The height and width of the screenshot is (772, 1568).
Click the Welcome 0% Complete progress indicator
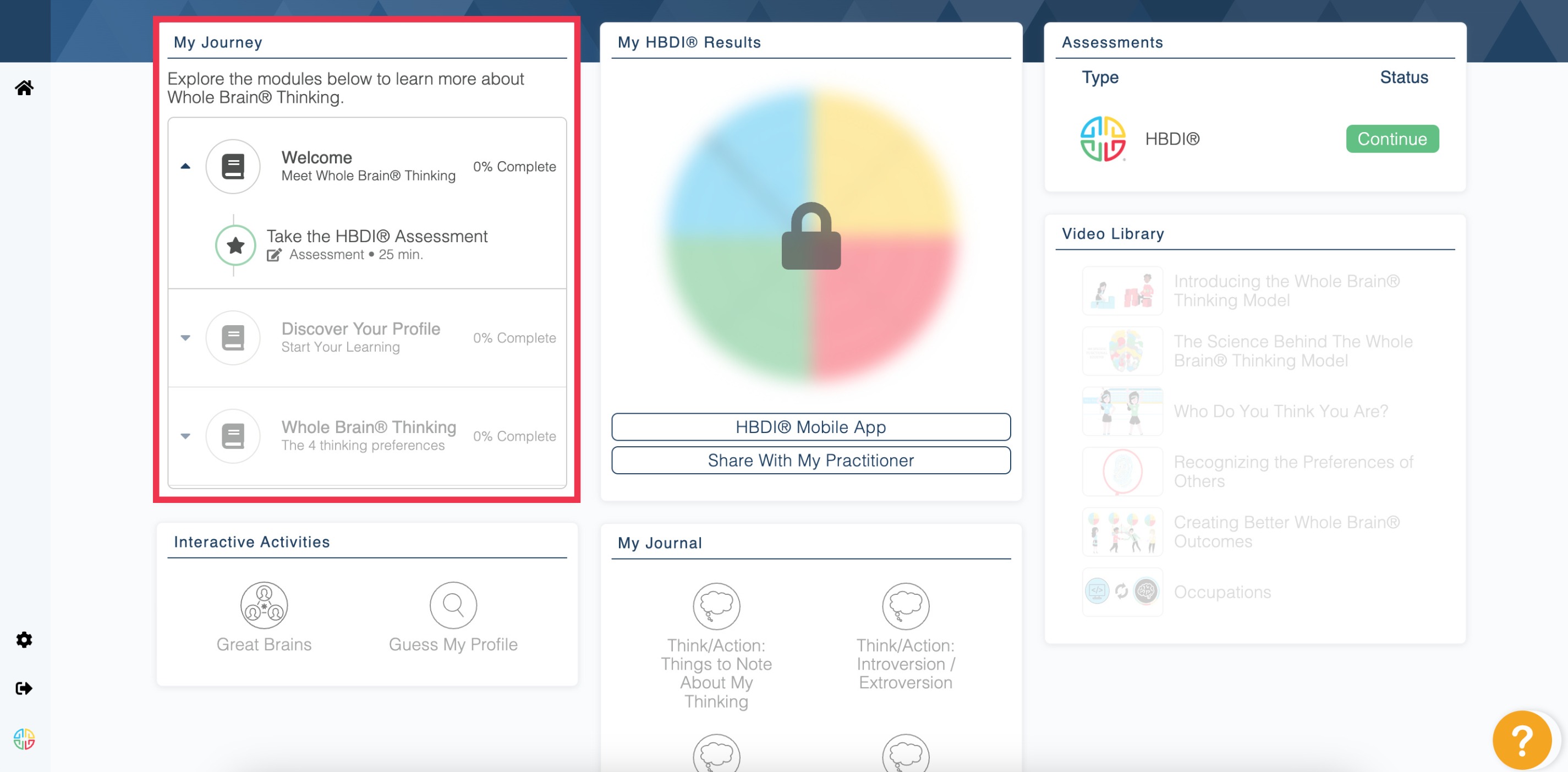click(515, 166)
